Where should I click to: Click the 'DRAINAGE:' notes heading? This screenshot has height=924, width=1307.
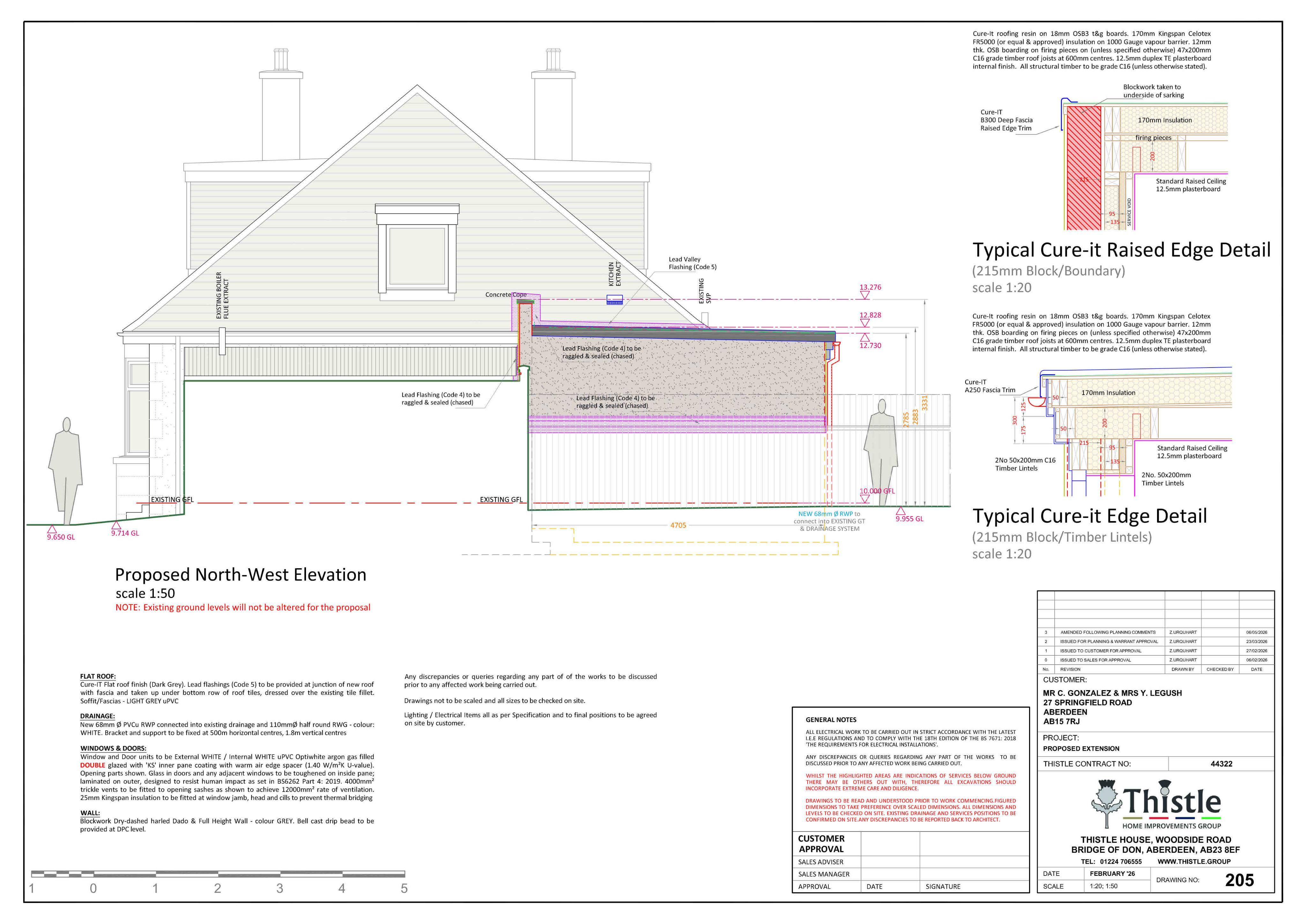tap(97, 716)
